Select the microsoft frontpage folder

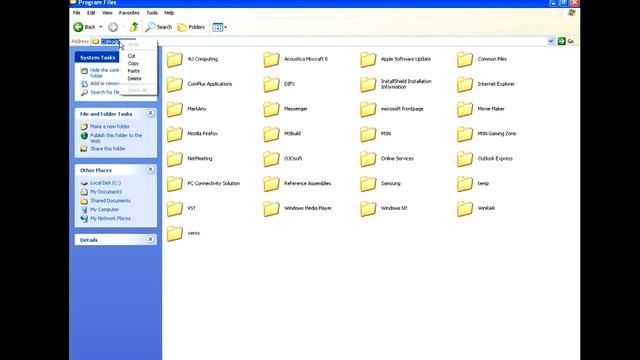[x=392, y=109]
